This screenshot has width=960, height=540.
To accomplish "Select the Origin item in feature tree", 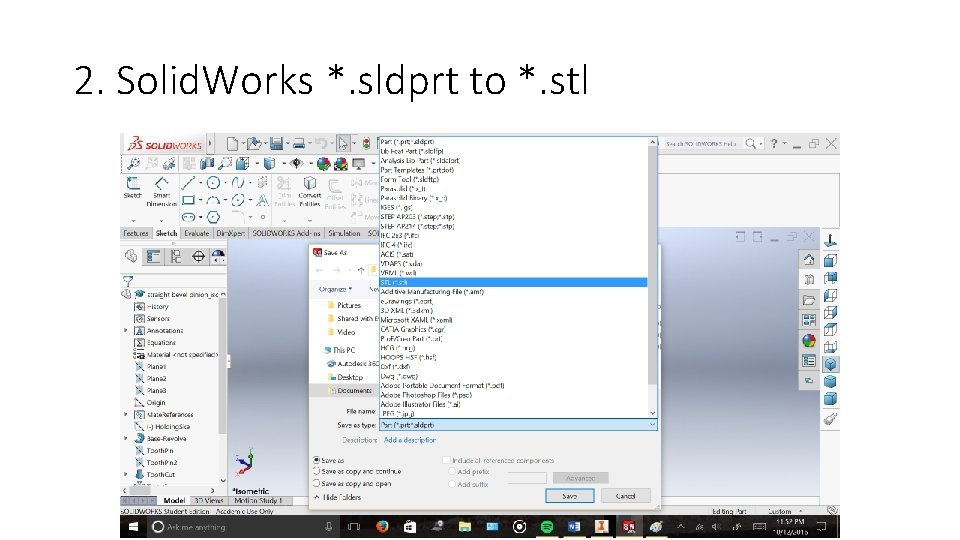I will pos(156,402).
